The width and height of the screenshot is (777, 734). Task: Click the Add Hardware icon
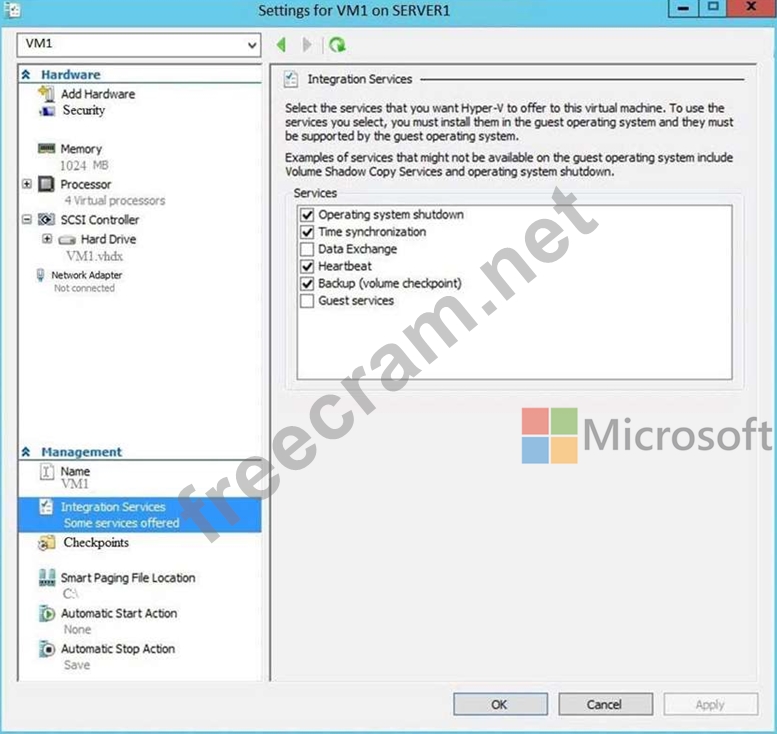click(47, 94)
